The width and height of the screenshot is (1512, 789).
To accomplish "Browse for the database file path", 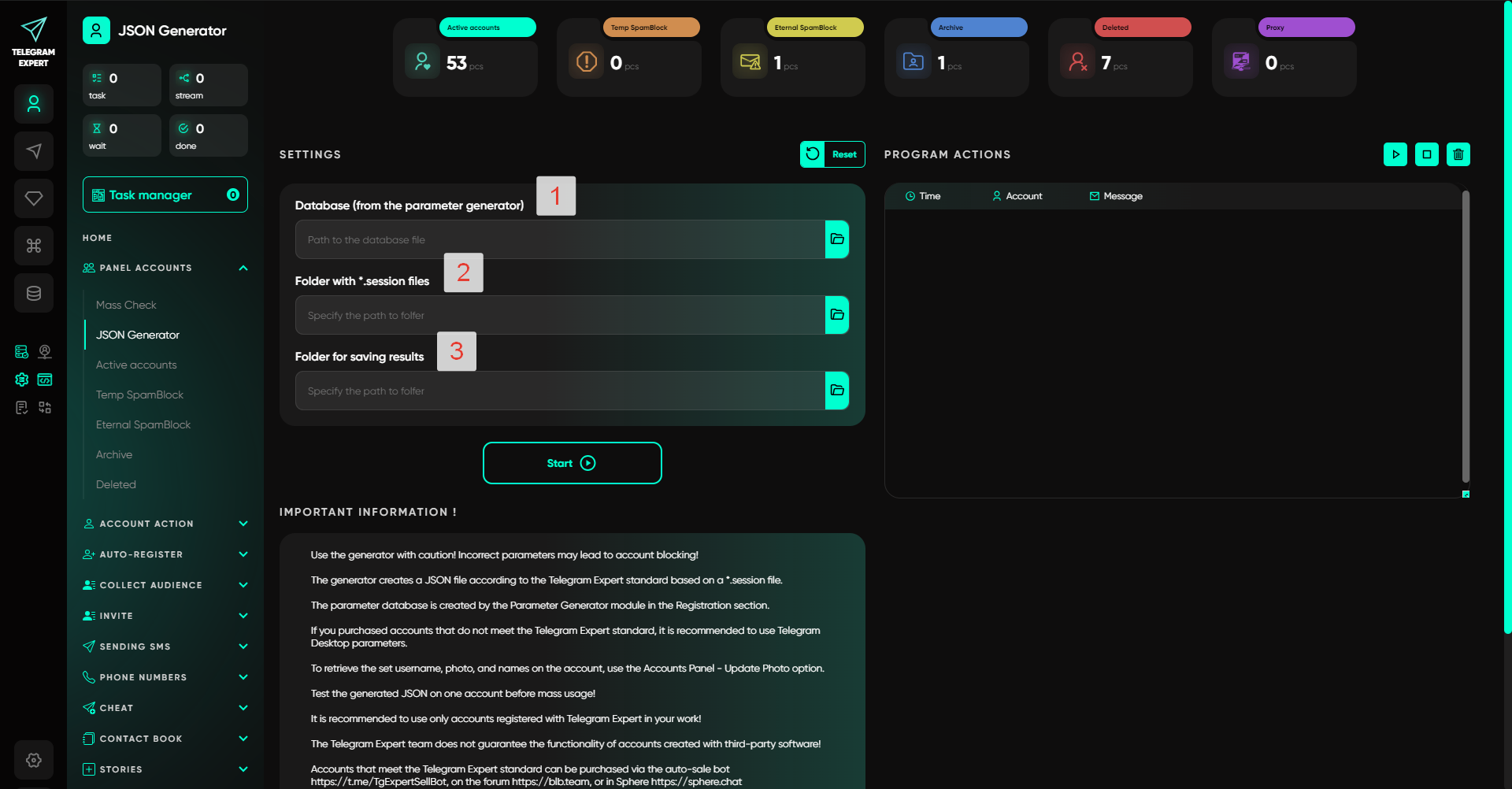I will [836, 239].
